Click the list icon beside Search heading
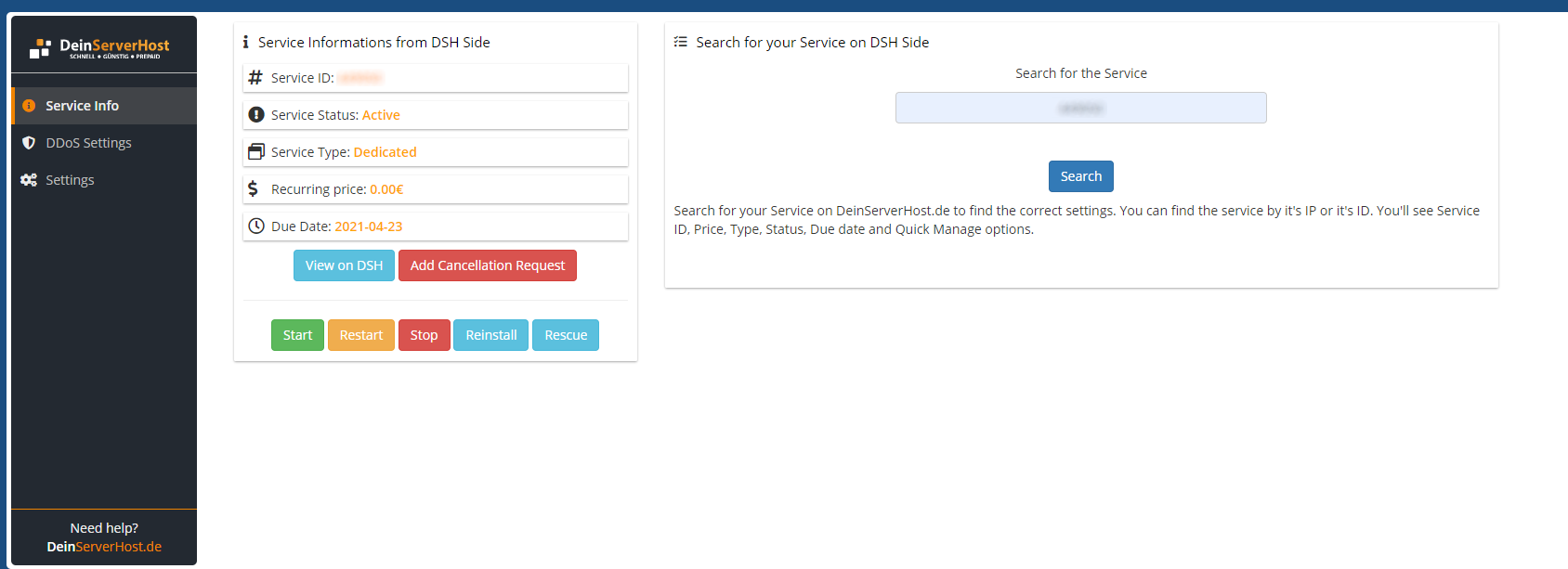 [x=681, y=43]
